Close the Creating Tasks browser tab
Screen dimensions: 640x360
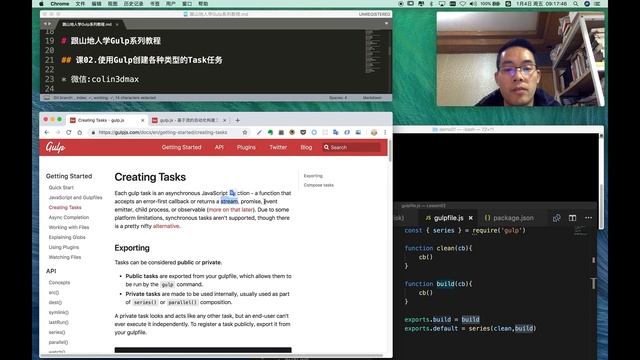tap(142, 120)
